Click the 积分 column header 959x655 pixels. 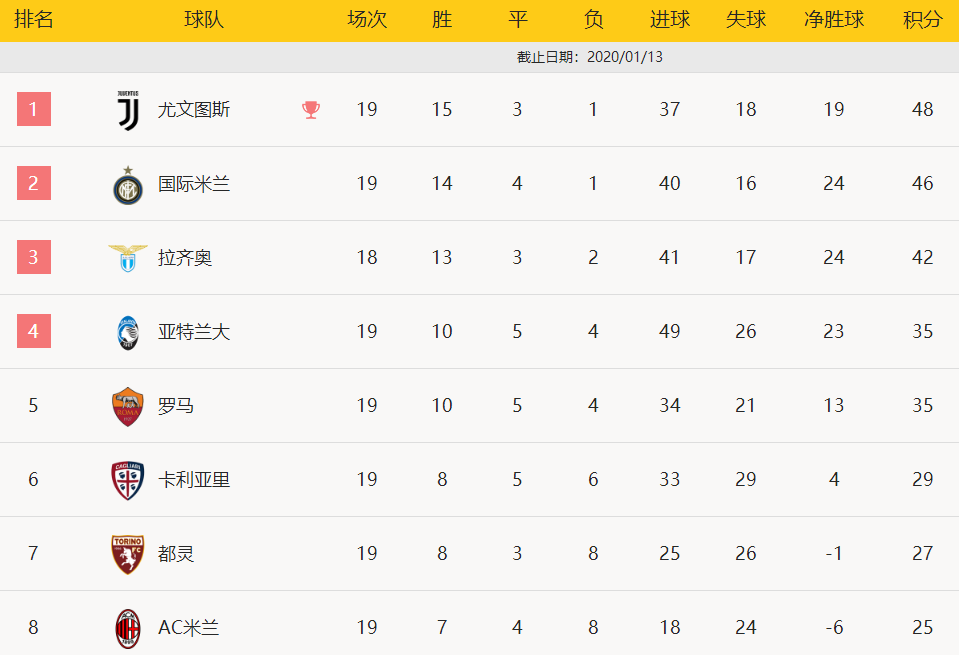pos(922,20)
